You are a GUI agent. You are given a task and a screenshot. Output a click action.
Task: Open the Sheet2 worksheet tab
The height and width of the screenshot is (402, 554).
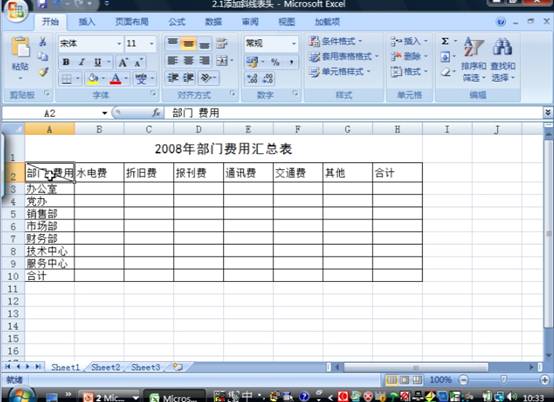[106, 367]
